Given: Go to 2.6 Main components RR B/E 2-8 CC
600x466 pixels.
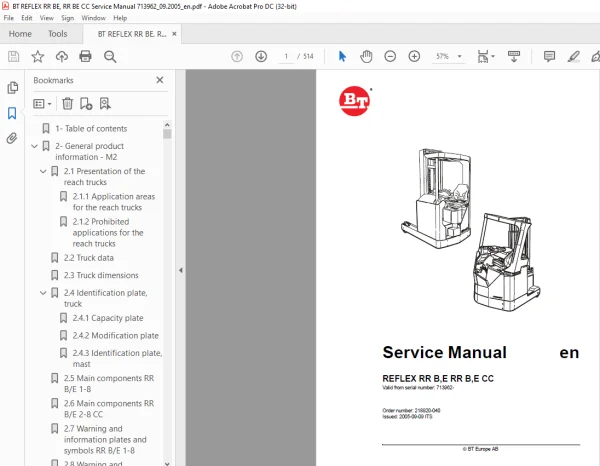Looking at the screenshot, I should tap(109, 409).
